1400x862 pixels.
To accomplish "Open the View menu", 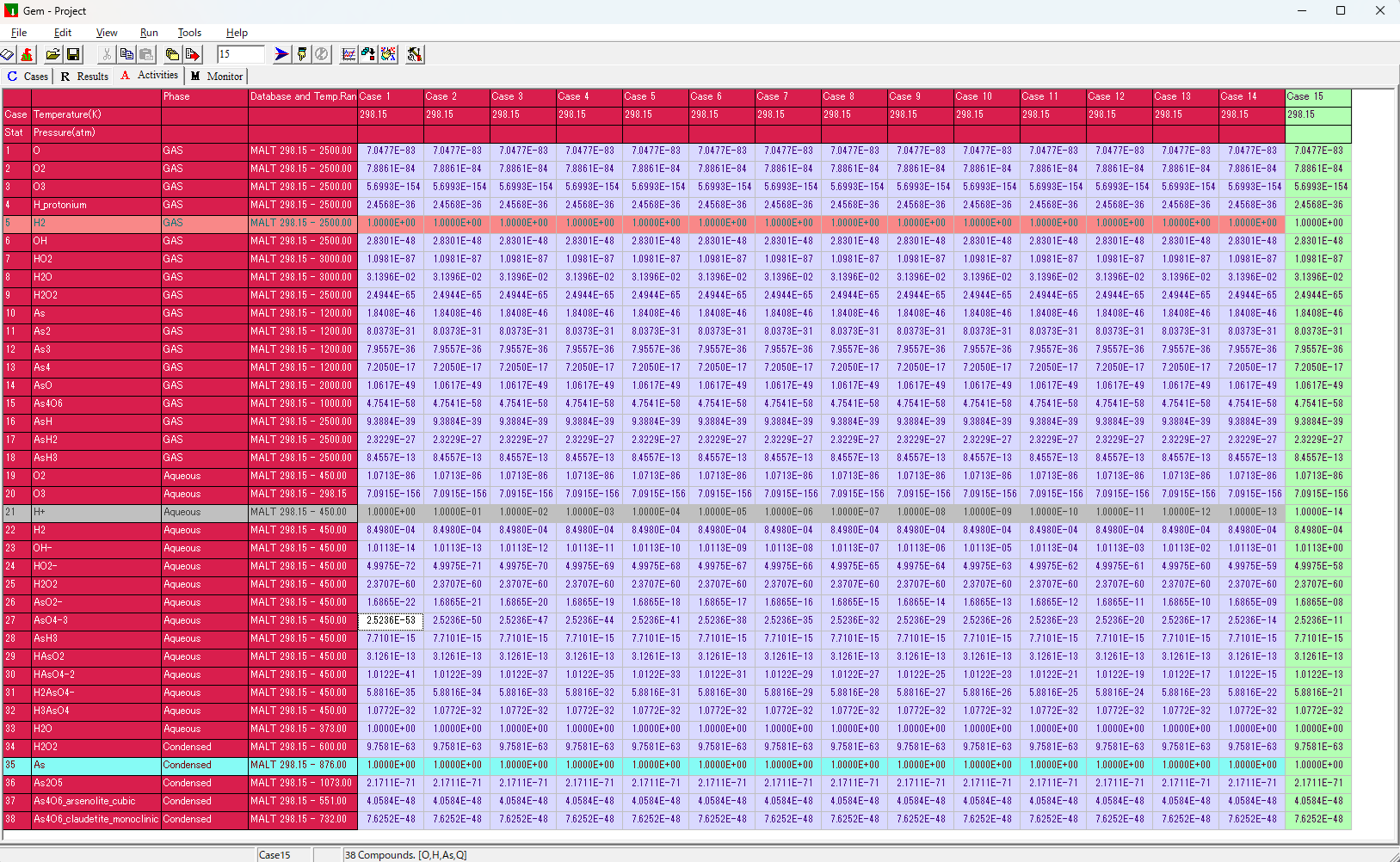I will (x=107, y=33).
